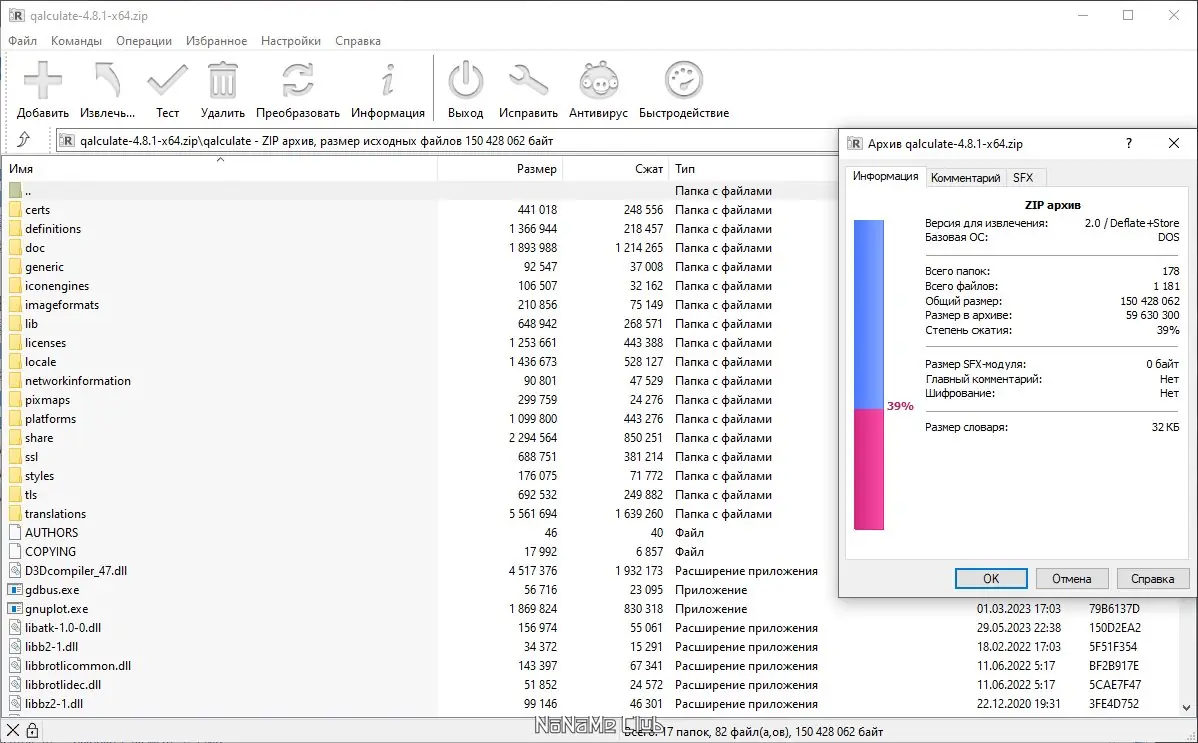Image resolution: width=1198 pixels, height=743 pixels.
Task: Open the Исправить repair wrench tool
Action: pos(528,80)
